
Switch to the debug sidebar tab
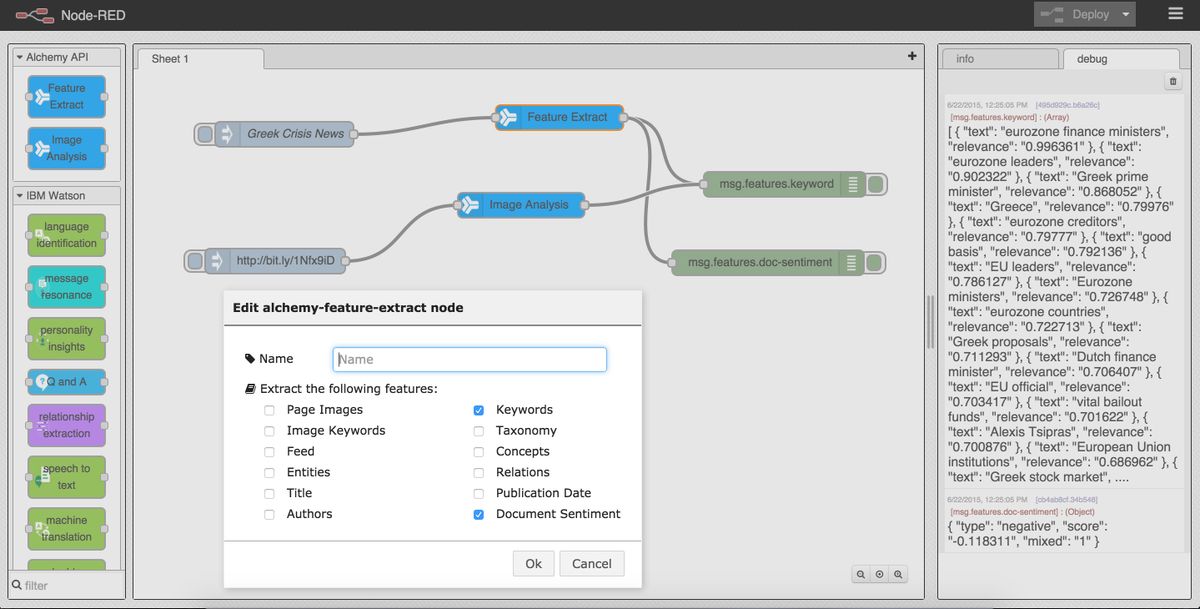click(1122, 59)
